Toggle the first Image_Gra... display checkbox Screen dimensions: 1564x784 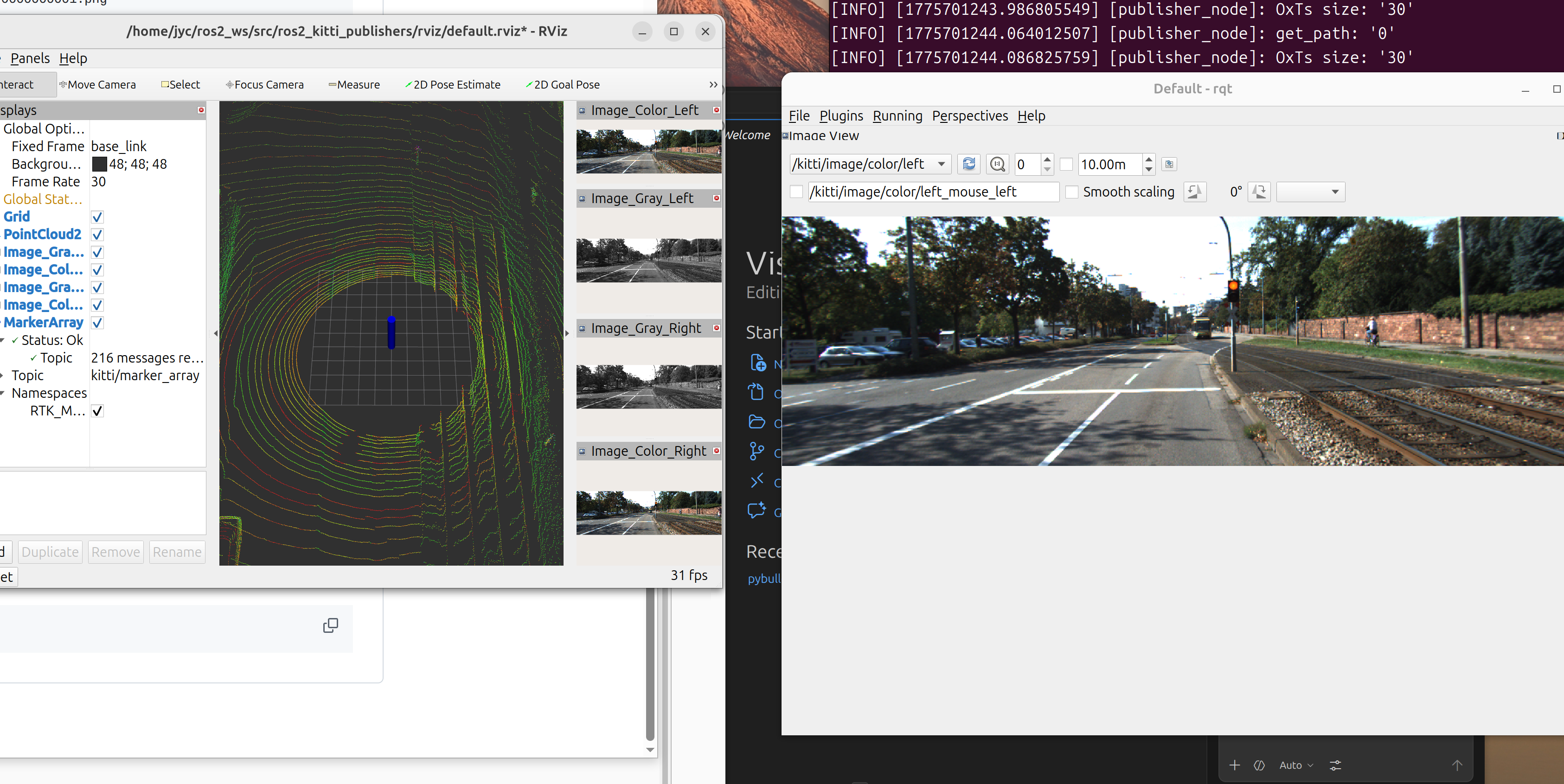coord(97,252)
